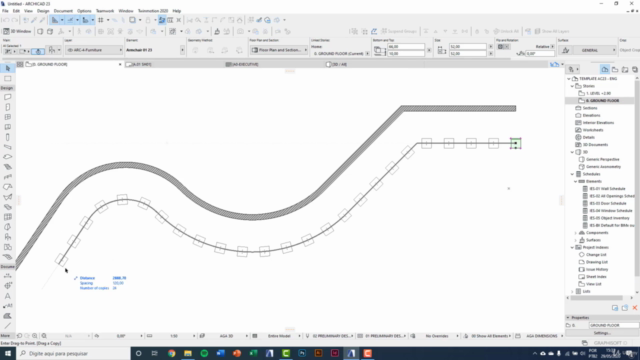
Task: Select the Slab tool in the toolbox
Action: (7, 157)
